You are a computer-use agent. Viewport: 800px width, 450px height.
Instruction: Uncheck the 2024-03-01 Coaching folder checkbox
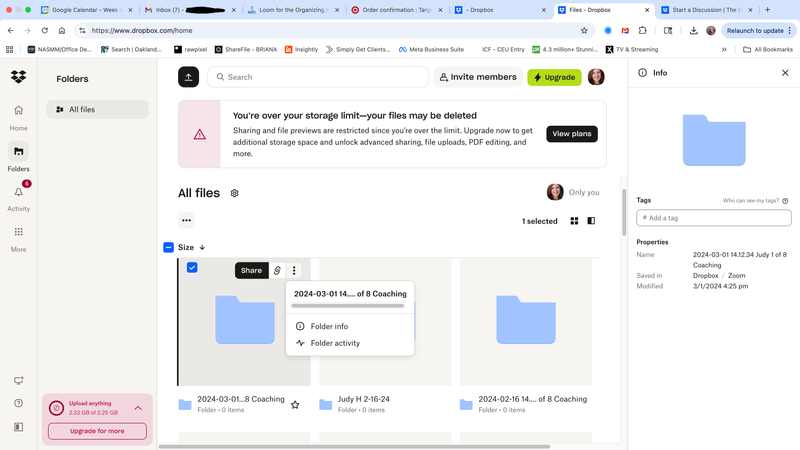pos(192,267)
